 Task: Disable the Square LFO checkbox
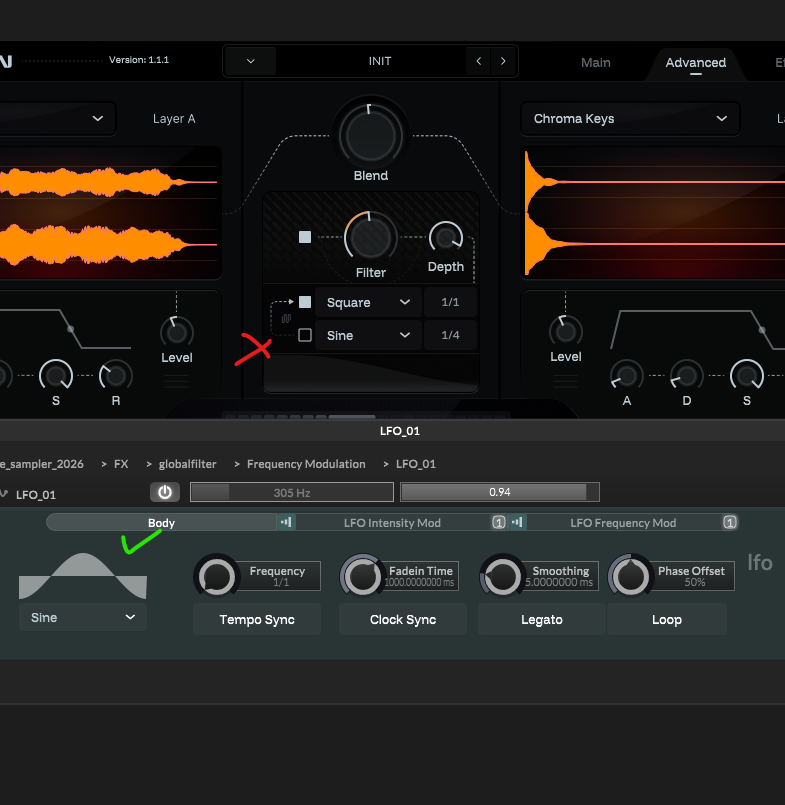coord(305,302)
